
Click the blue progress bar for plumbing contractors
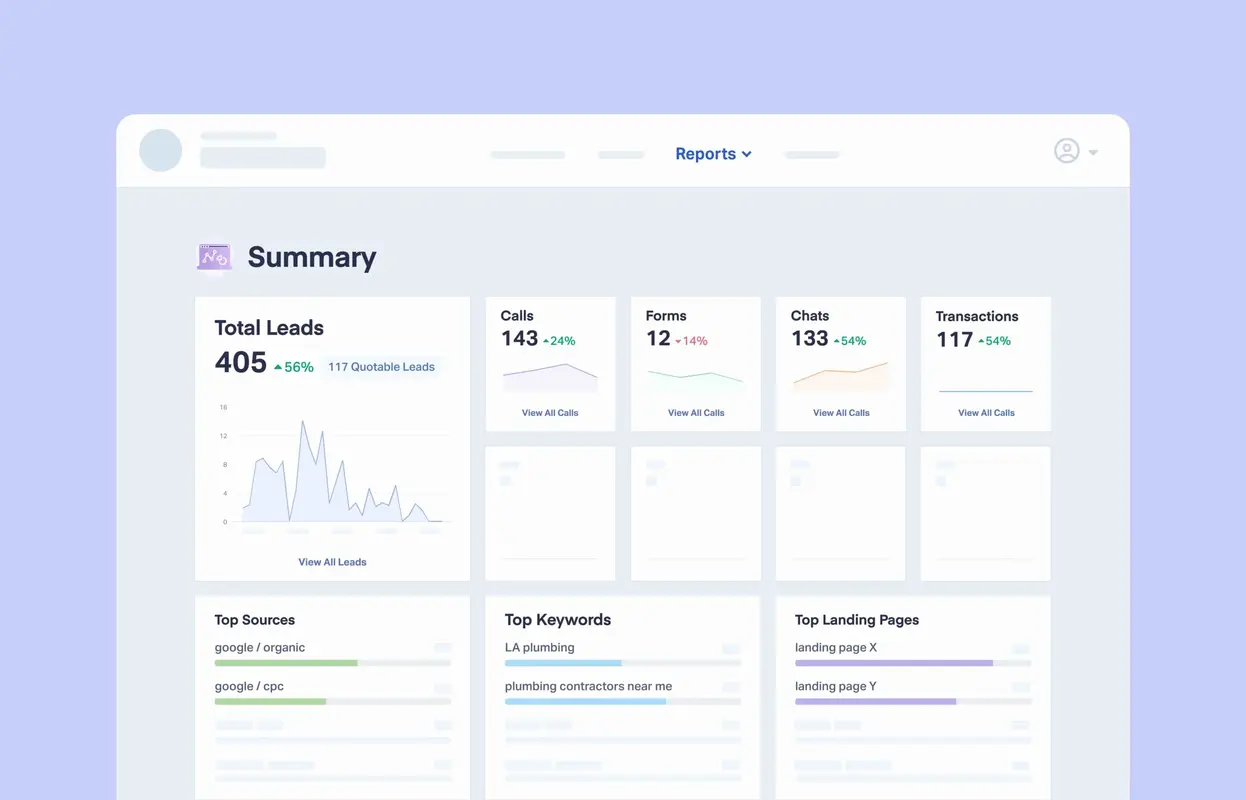click(x=586, y=701)
